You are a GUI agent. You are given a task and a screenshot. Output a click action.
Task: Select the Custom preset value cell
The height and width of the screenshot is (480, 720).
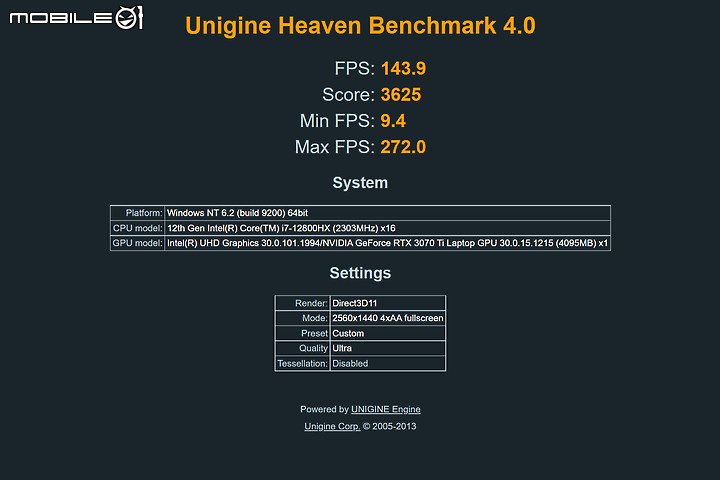pyautogui.click(x=388, y=333)
